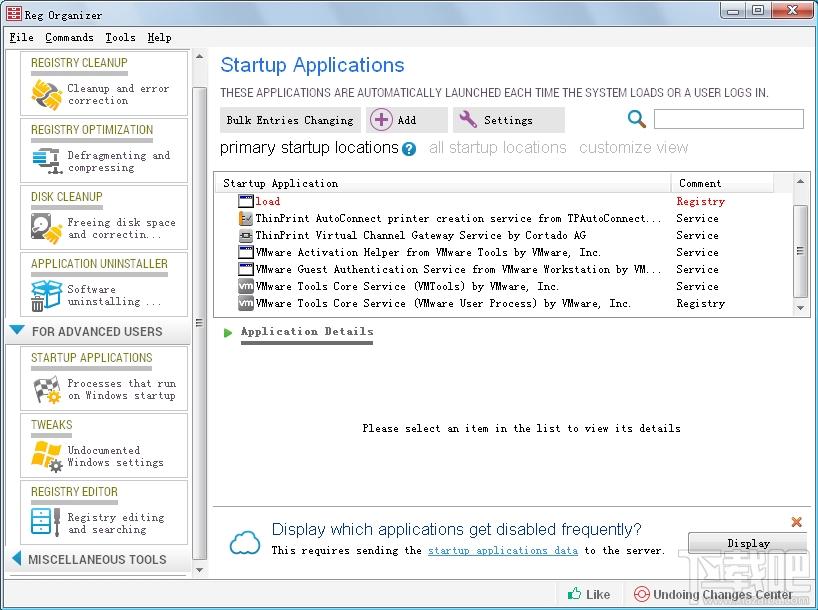Screen dimensions: 818x610
Task: Follow the startup applications data link
Action: pyautogui.click(x=502, y=550)
